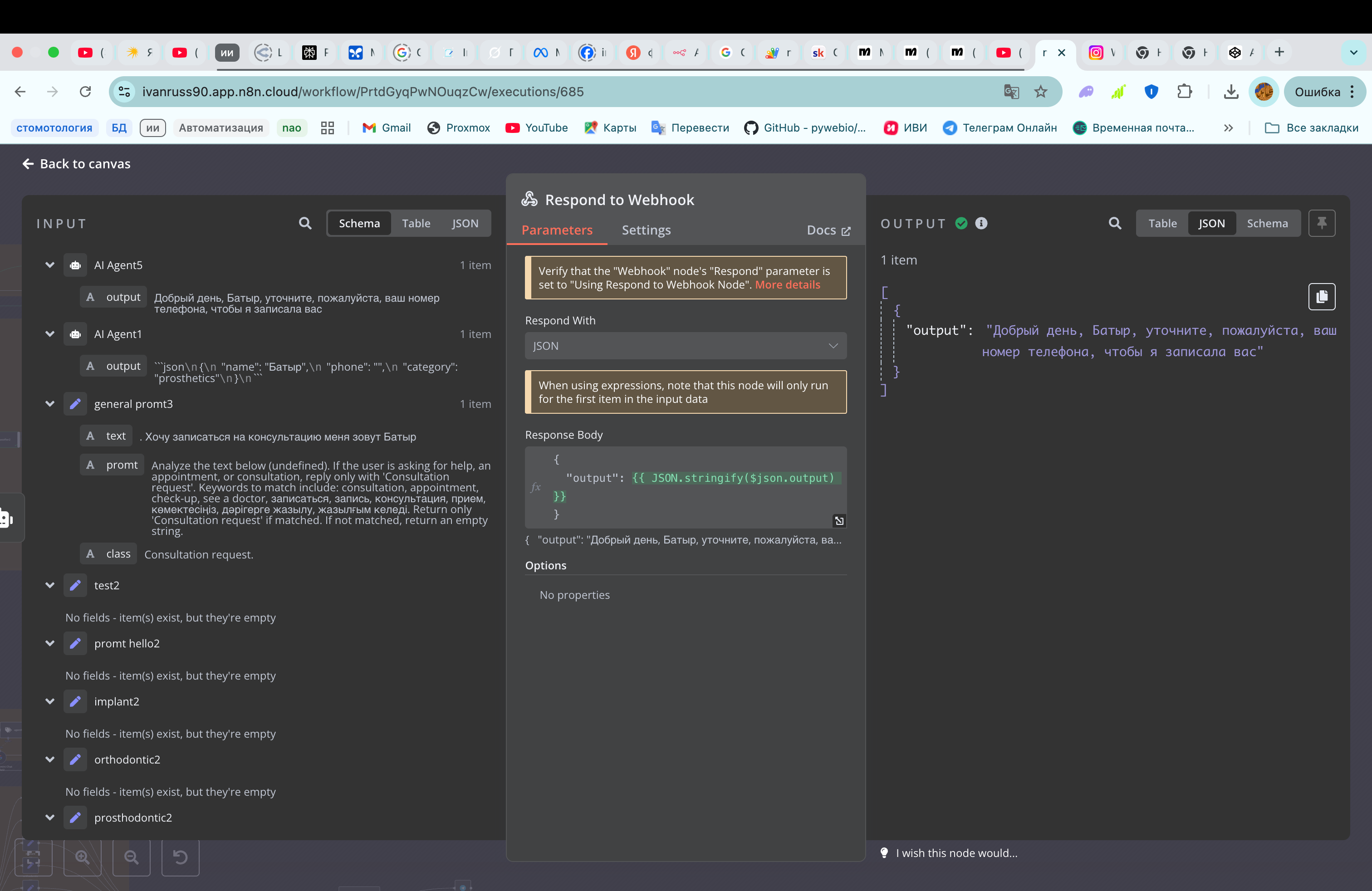
Task: Open the YouTube bookmark
Action: click(537, 128)
